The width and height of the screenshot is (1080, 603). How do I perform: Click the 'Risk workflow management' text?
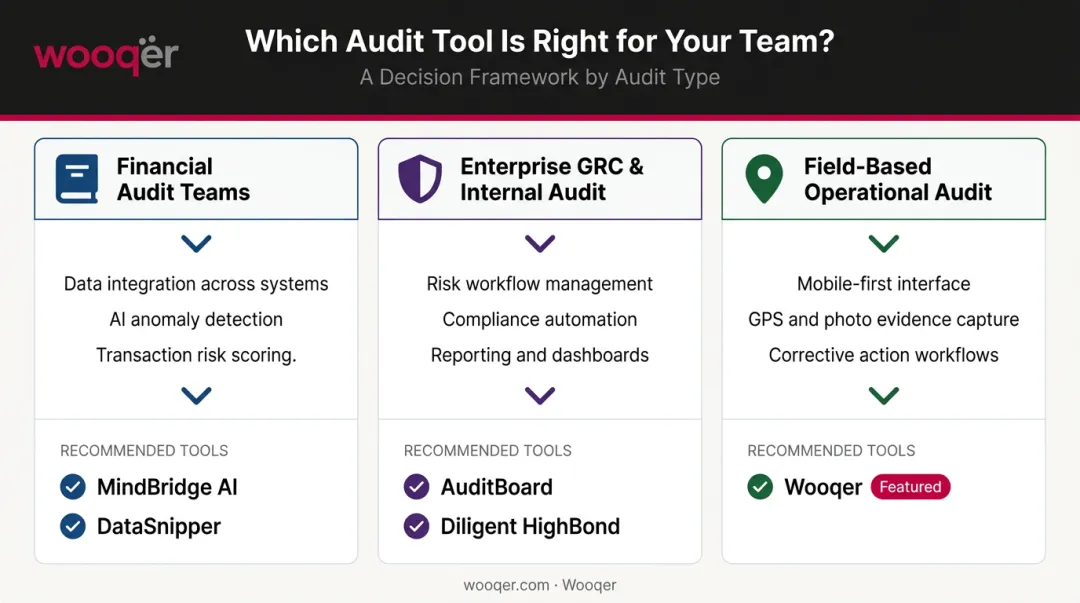(x=540, y=284)
